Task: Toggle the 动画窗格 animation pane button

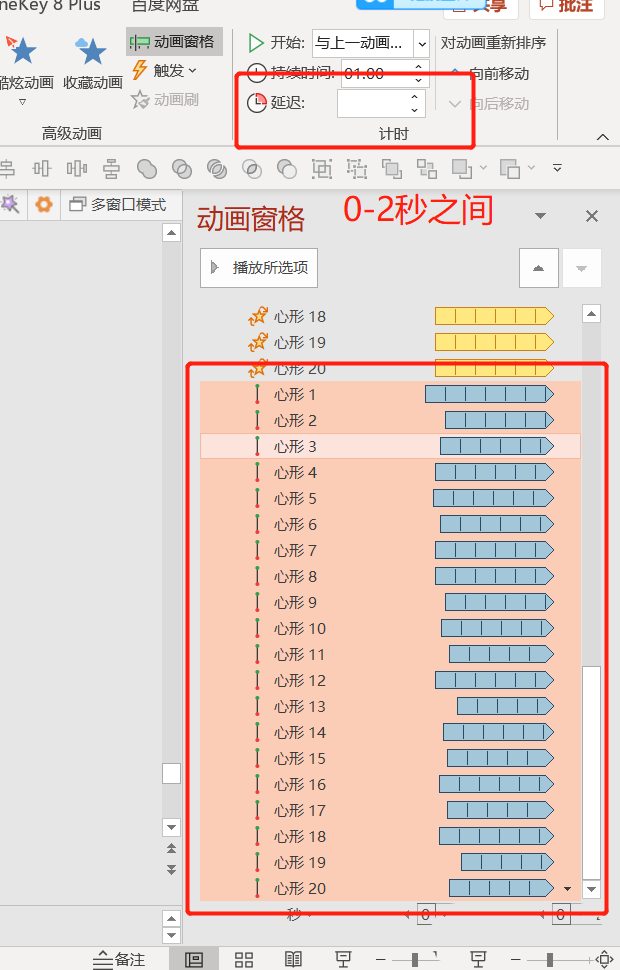Action: click(173, 42)
